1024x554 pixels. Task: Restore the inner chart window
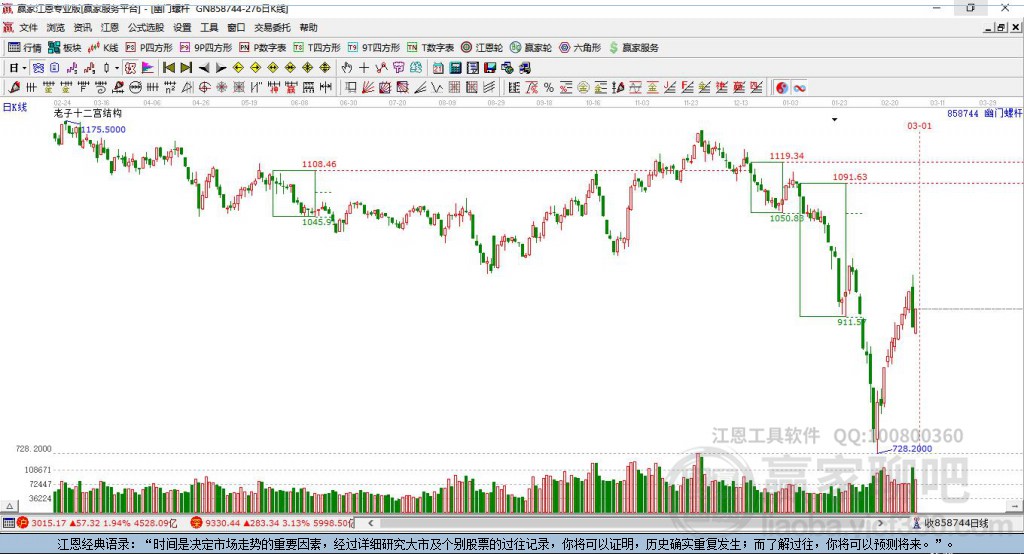pos(1002,27)
